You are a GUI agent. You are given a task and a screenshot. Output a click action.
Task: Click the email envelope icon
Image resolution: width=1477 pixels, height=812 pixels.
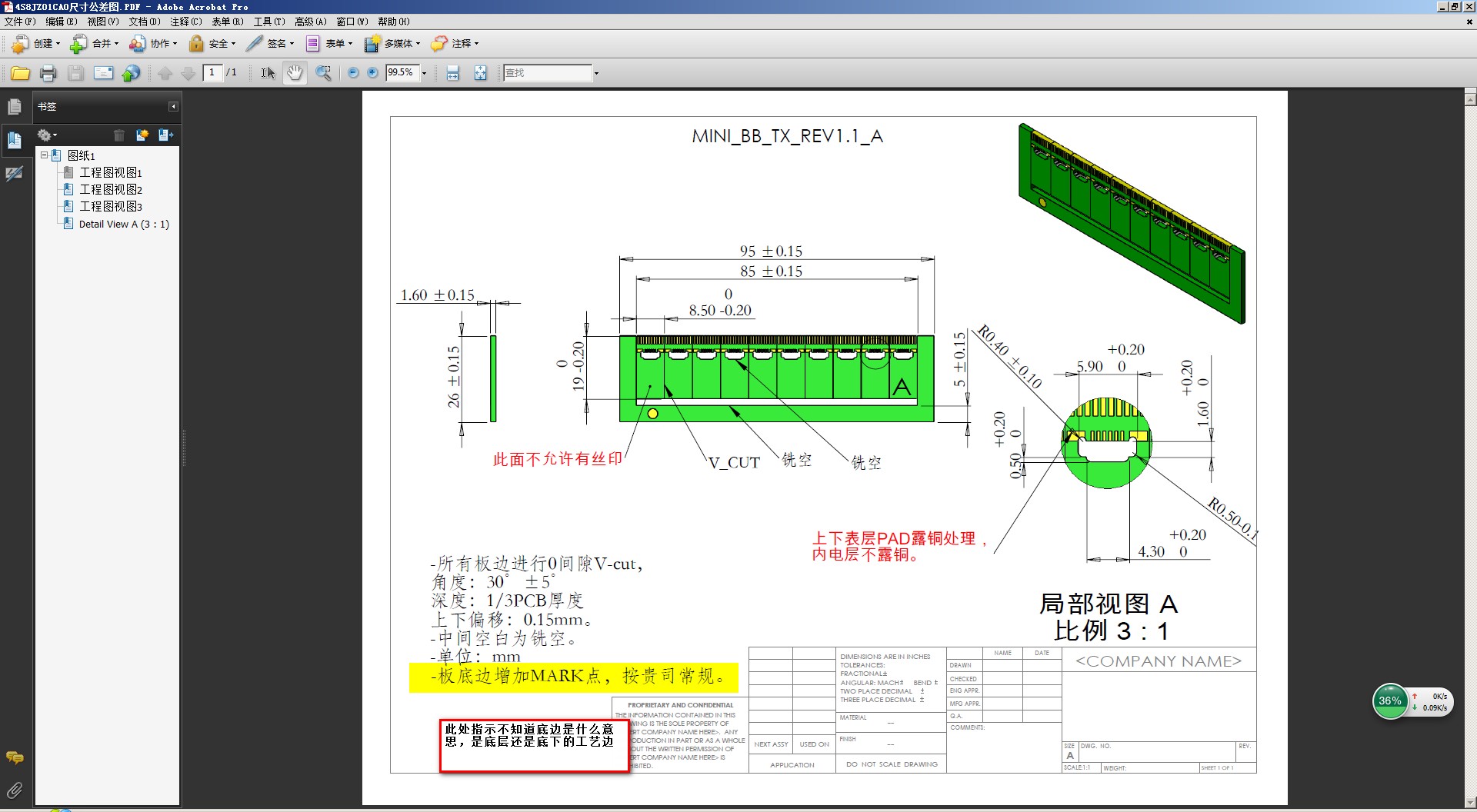coord(103,73)
